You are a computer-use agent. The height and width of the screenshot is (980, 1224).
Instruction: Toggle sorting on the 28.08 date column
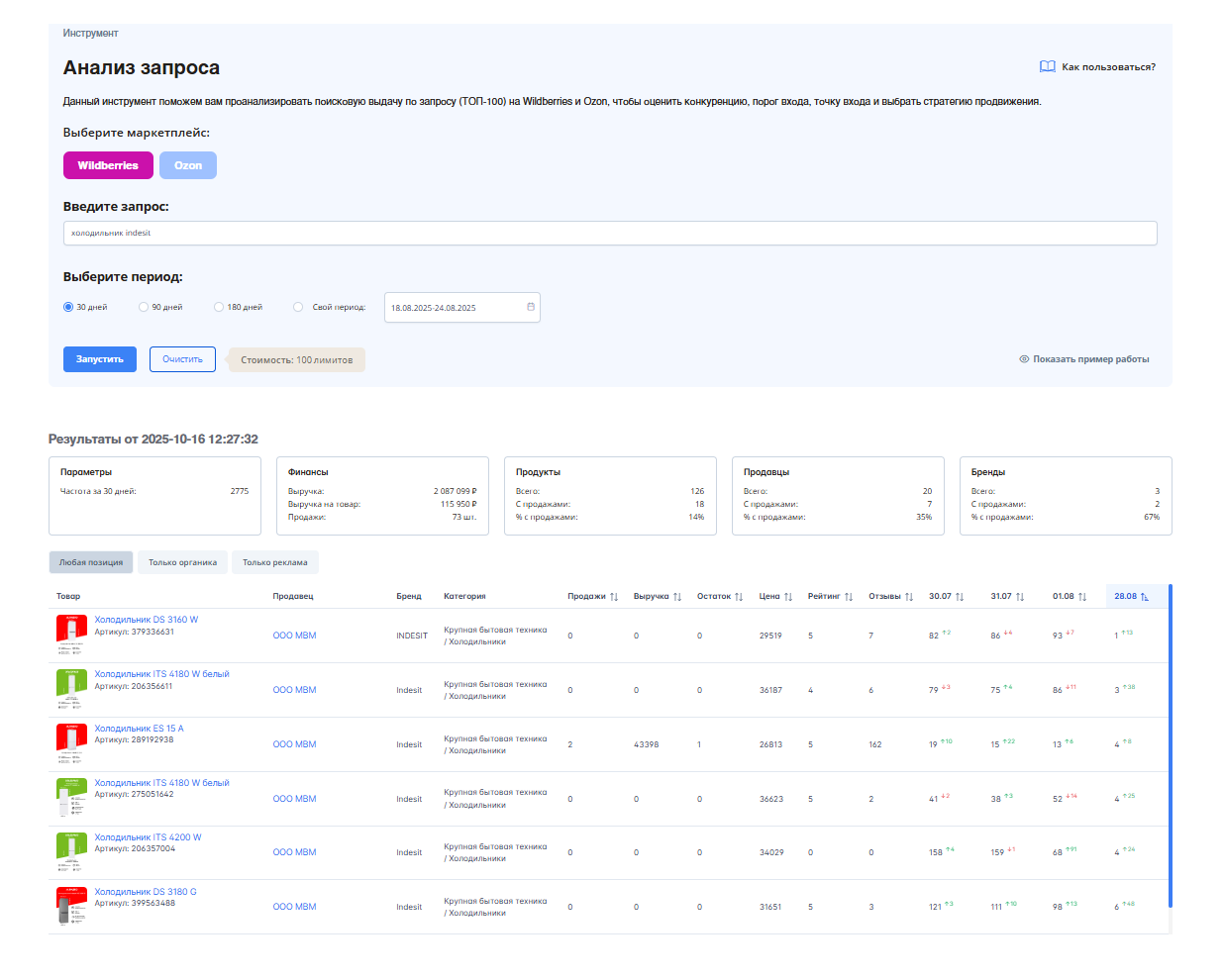(1145, 597)
